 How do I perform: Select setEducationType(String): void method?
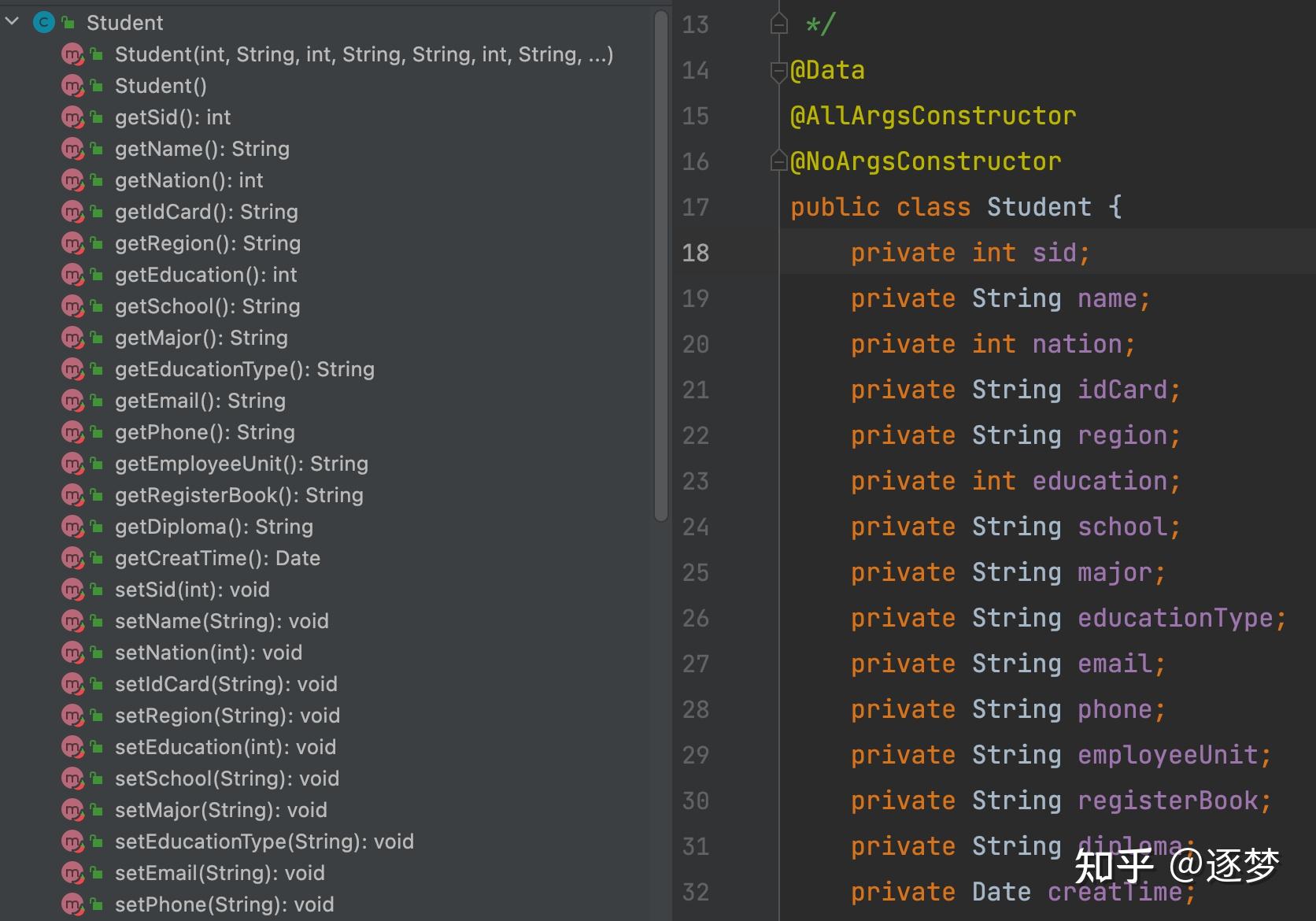coord(264,841)
